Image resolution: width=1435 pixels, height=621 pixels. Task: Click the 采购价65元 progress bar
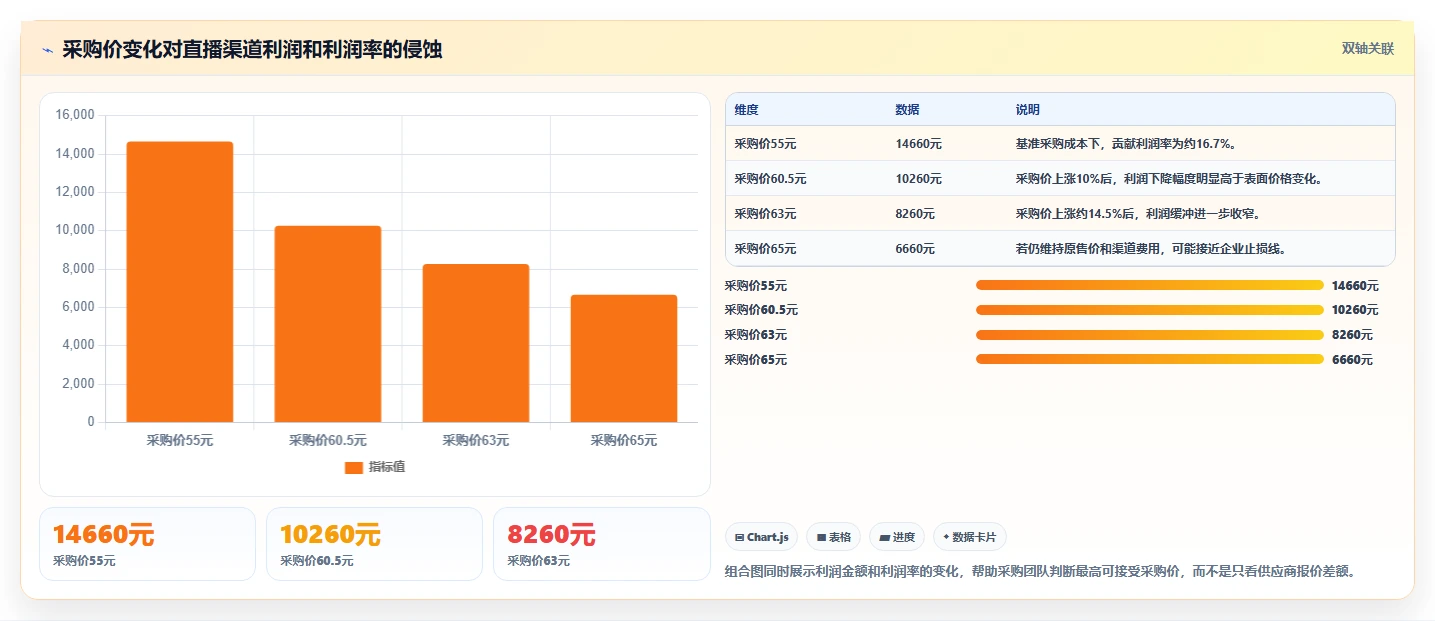pos(1150,360)
